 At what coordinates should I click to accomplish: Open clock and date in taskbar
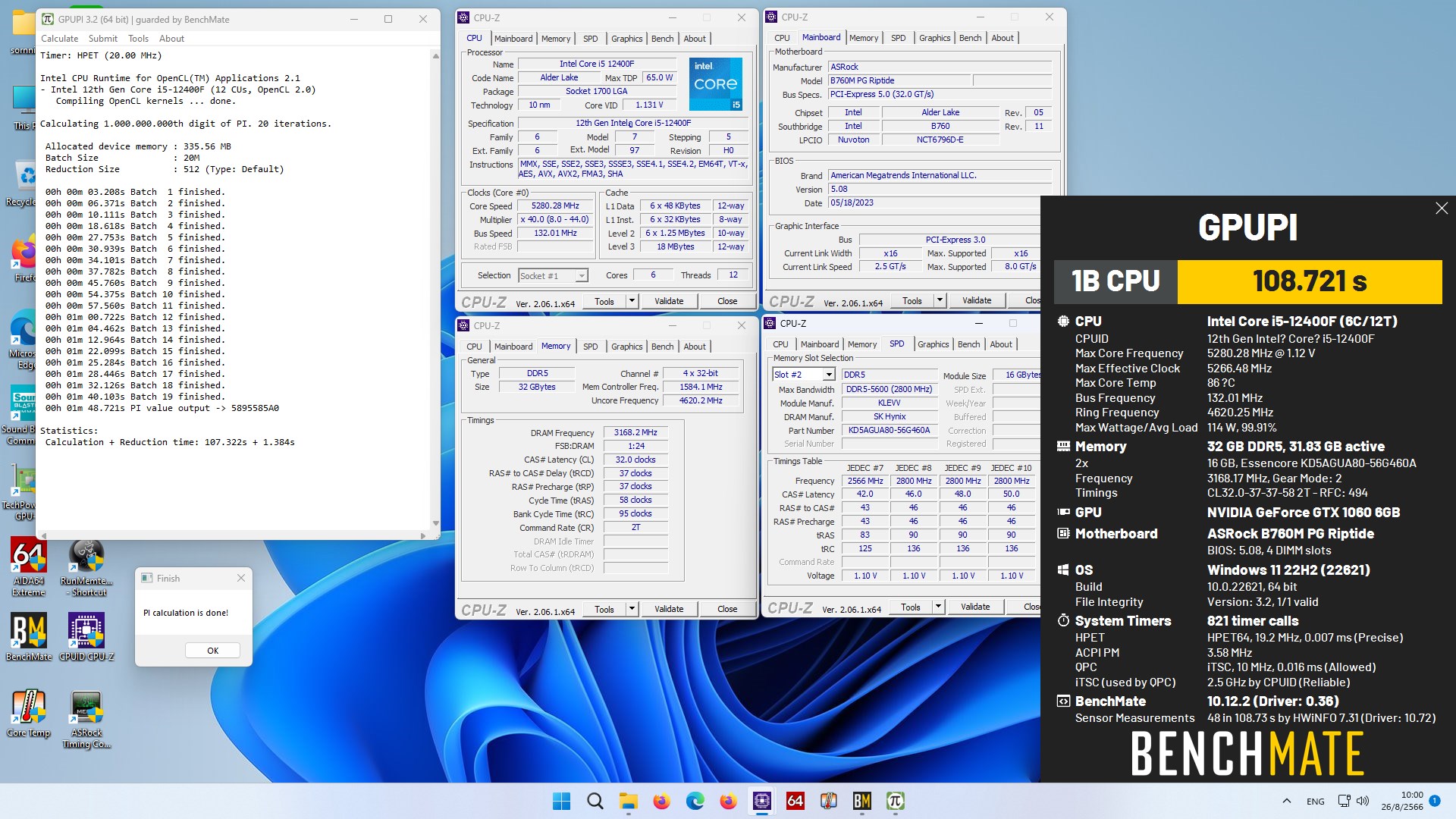pyautogui.click(x=1402, y=801)
